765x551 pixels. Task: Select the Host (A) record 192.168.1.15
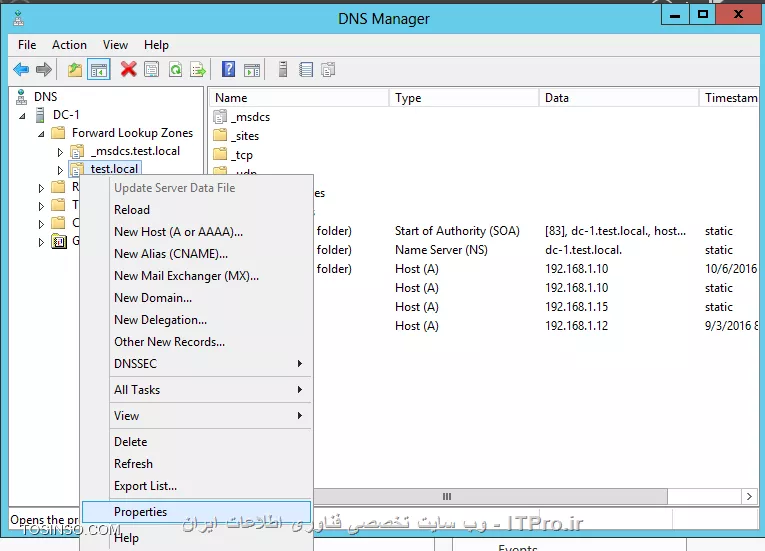coord(536,307)
